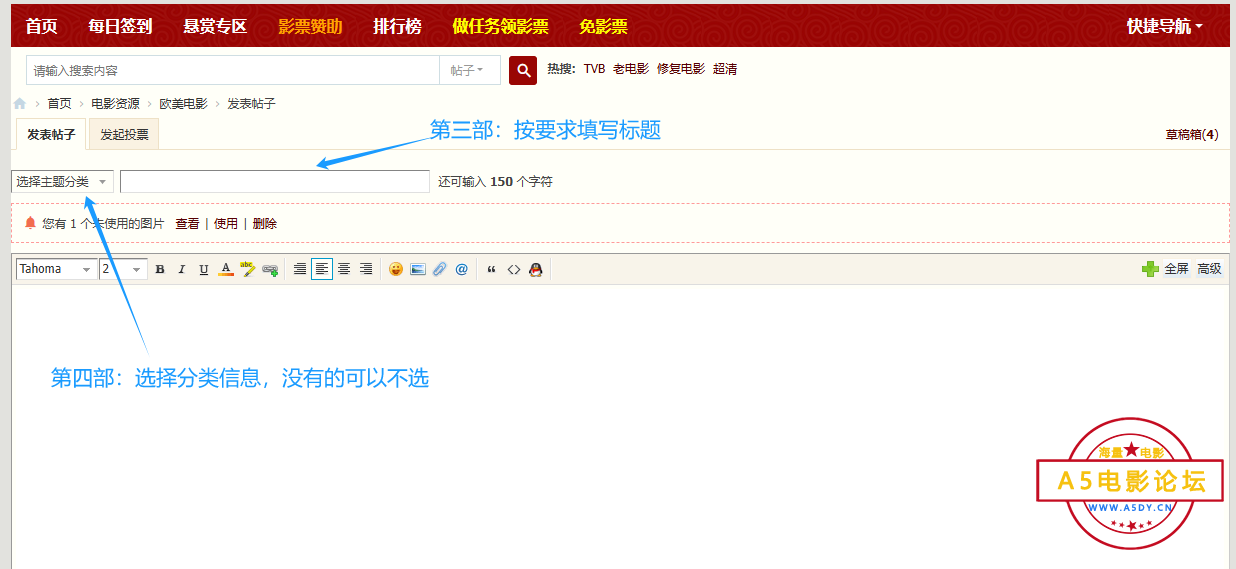Open the Tahoma font family dropdown

pos(56,269)
